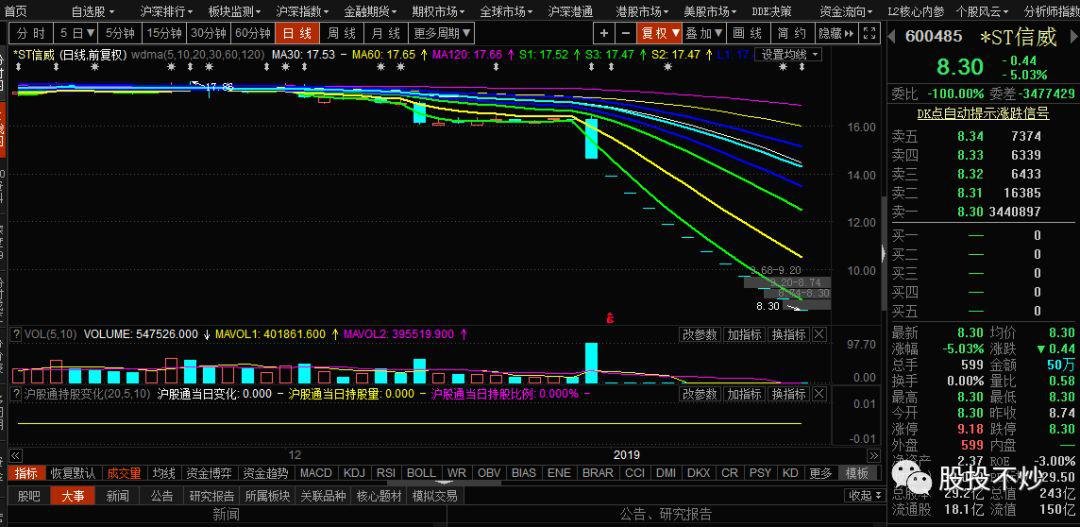Select 5分钟 period

click(x=120, y=32)
